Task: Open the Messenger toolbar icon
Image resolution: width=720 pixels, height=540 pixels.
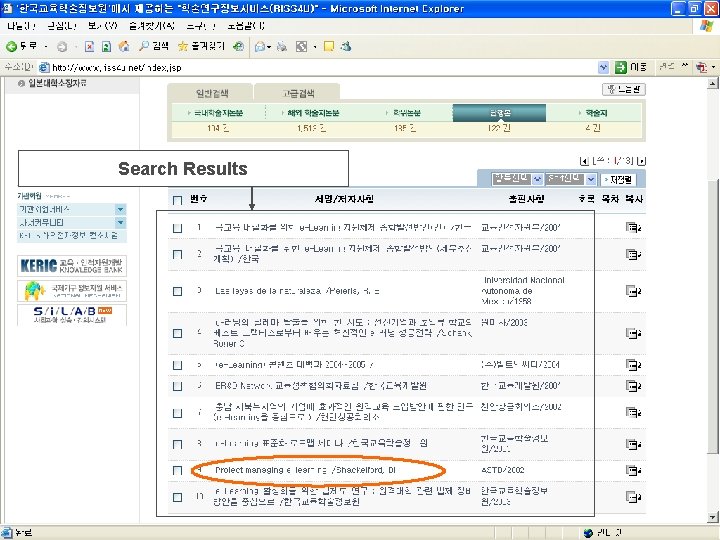Action: [x=346, y=46]
